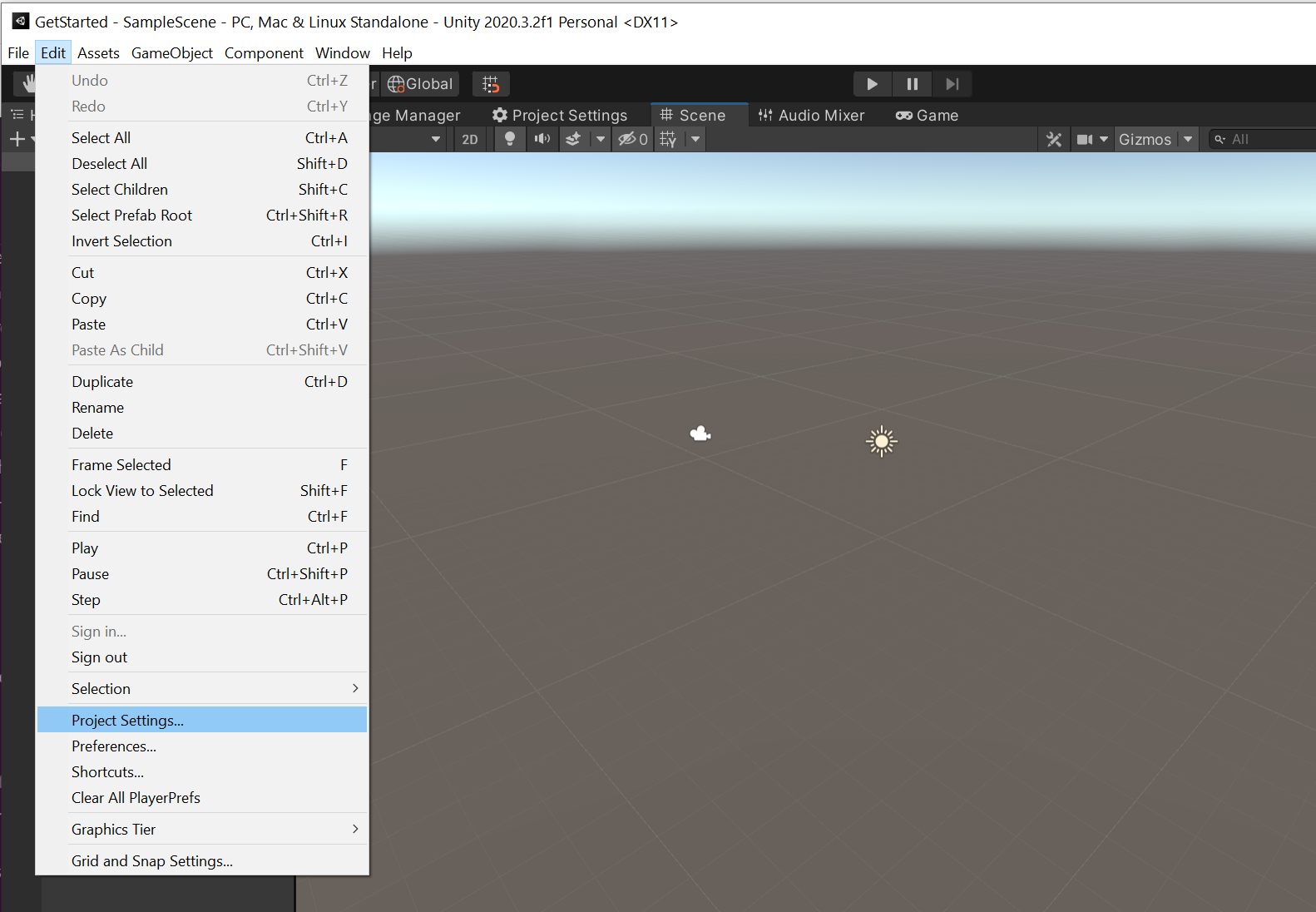Open component editor tools icon

(1054, 139)
